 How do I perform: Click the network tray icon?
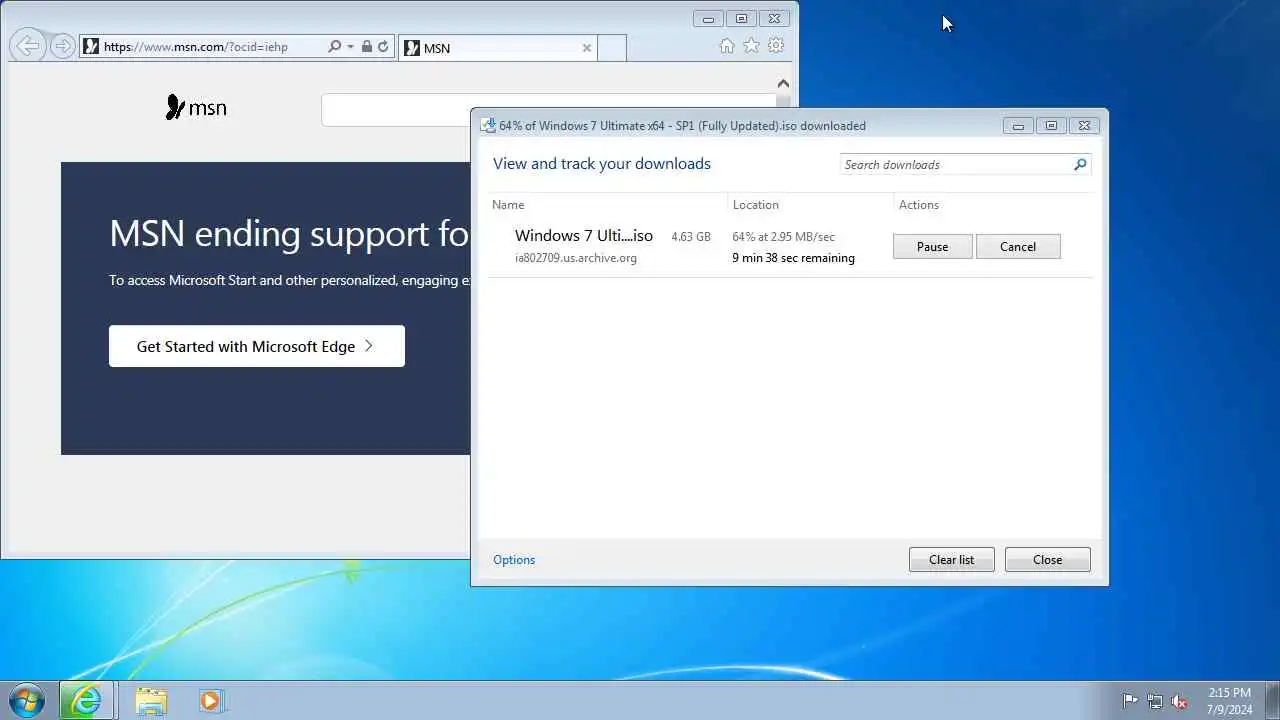tap(1155, 701)
